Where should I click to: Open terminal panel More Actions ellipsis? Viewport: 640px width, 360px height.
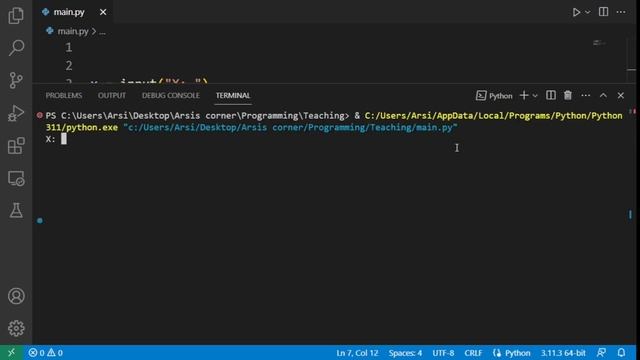[x=586, y=96]
